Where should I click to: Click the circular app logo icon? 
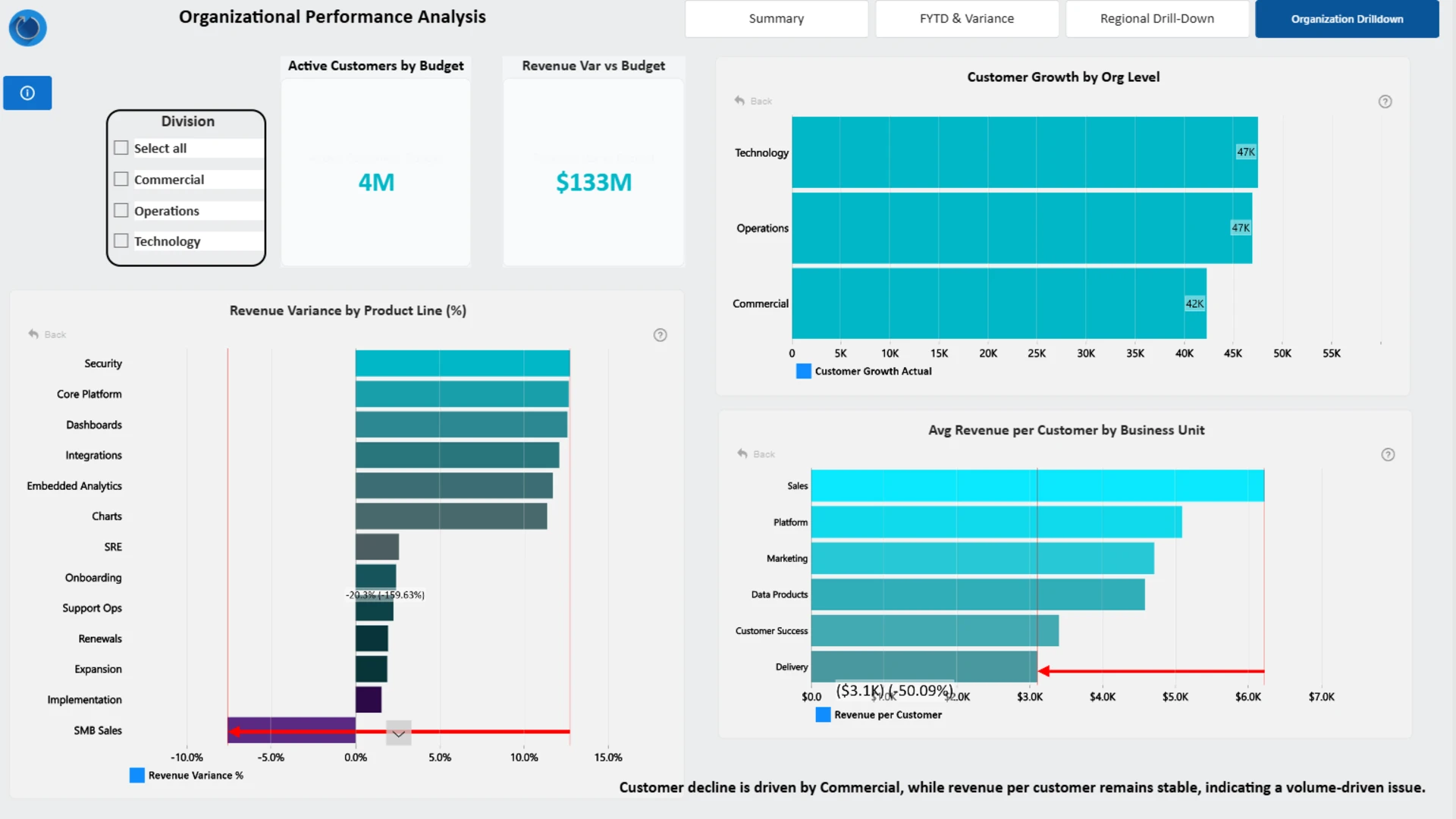(27, 28)
